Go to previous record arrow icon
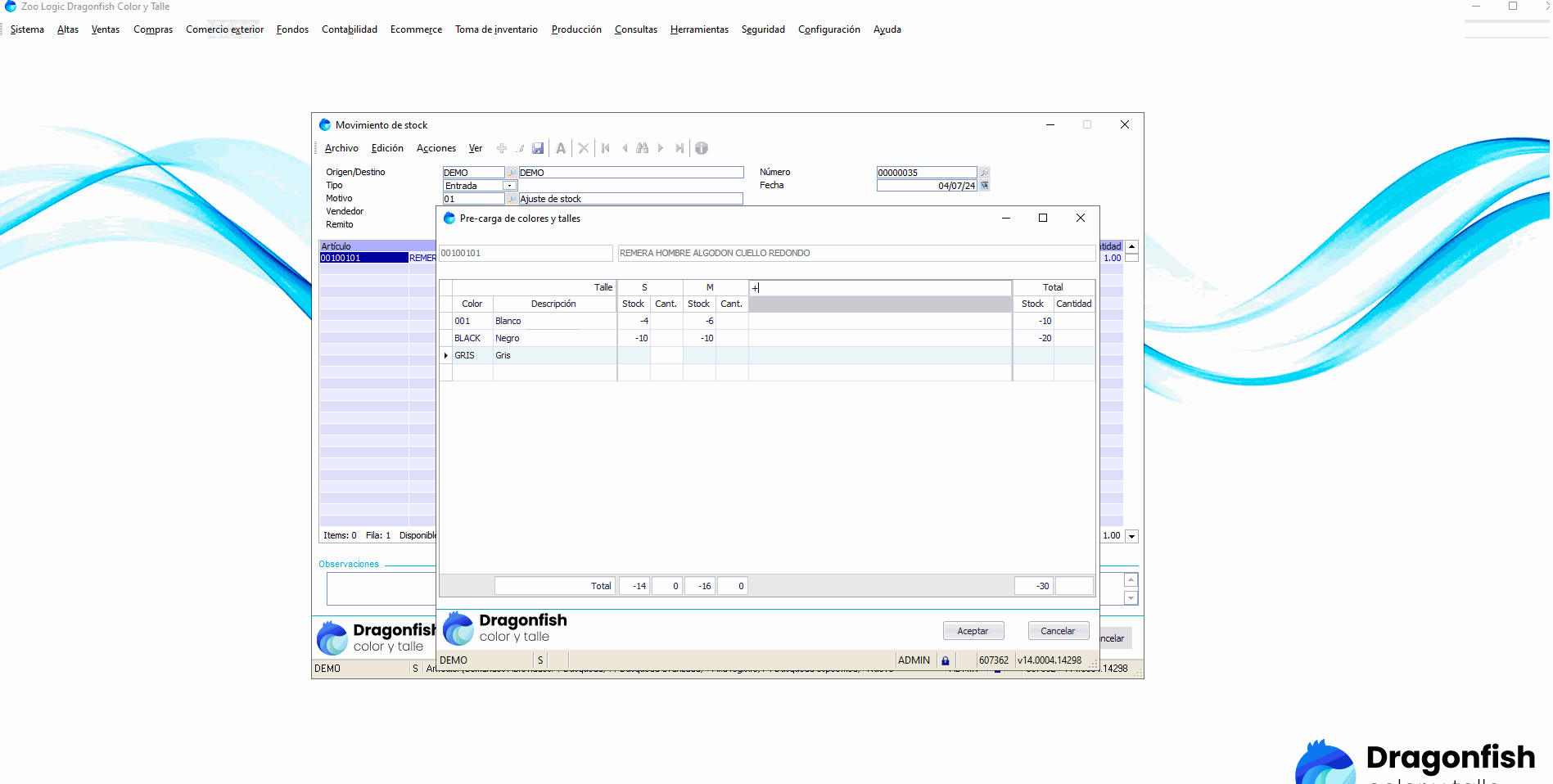Image resolution: width=1553 pixels, height=784 pixels. click(x=625, y=148)
